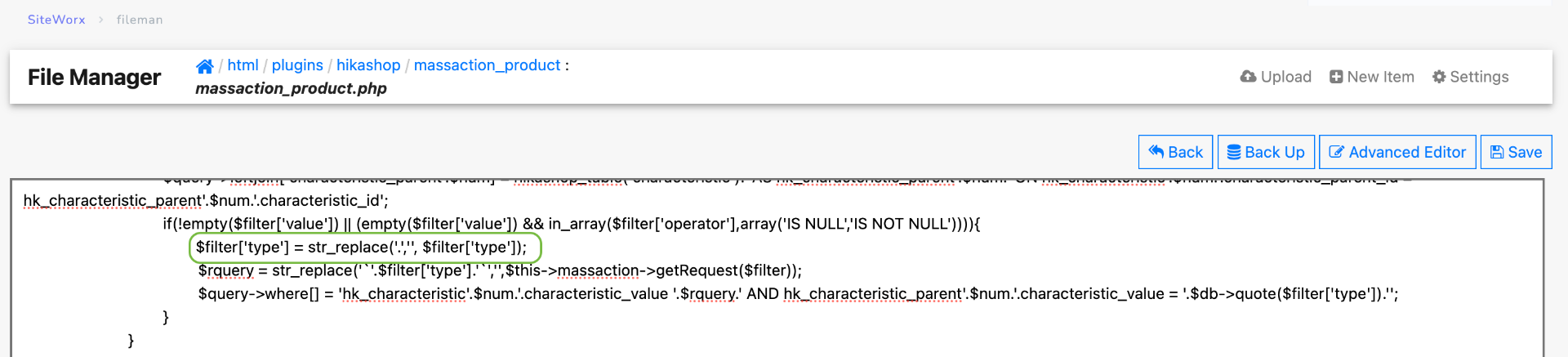Click the New Item plus icon

pos(1336,77)
